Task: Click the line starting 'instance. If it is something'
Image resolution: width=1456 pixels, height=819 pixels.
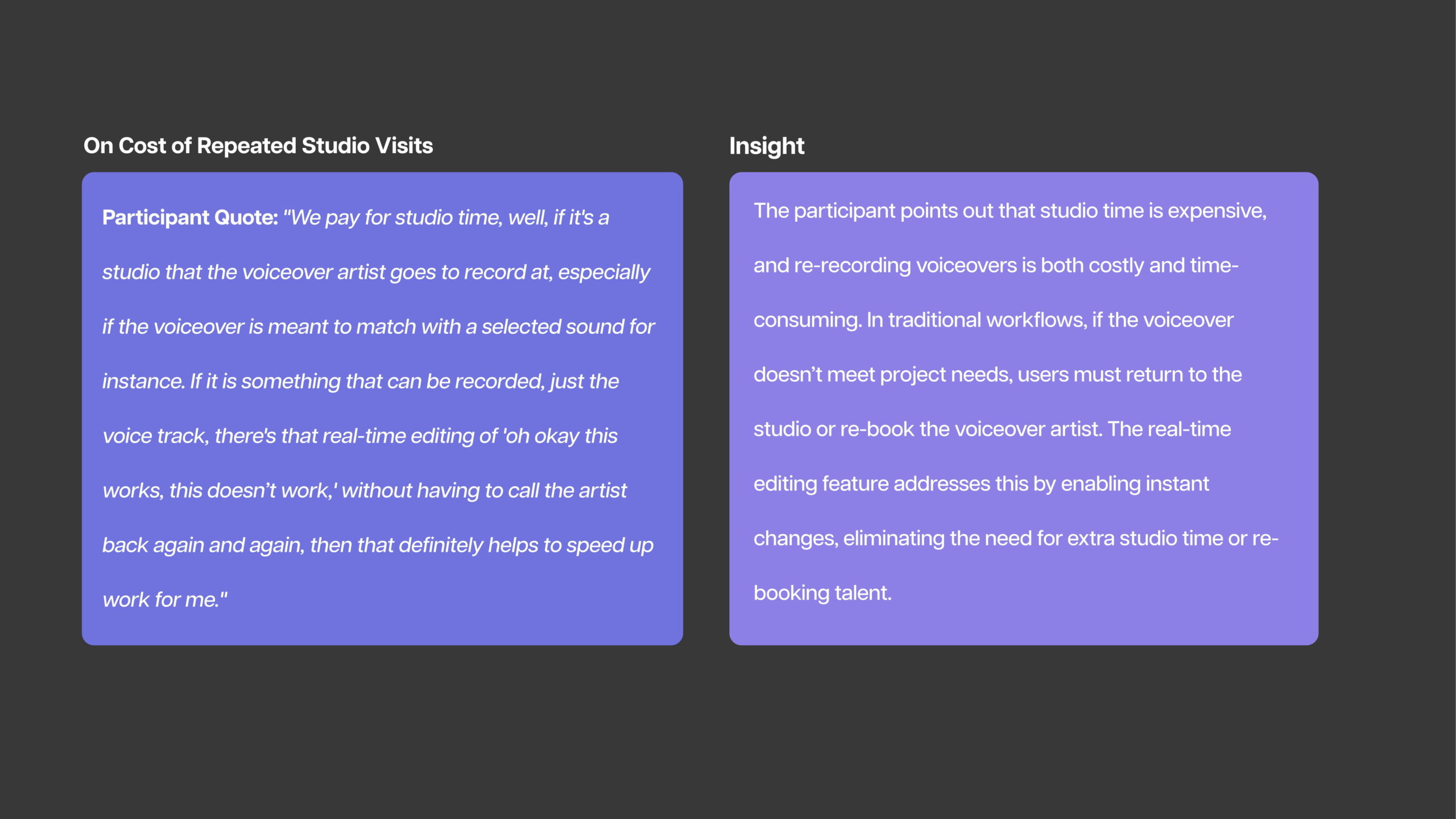Action: tap(361, 382)
